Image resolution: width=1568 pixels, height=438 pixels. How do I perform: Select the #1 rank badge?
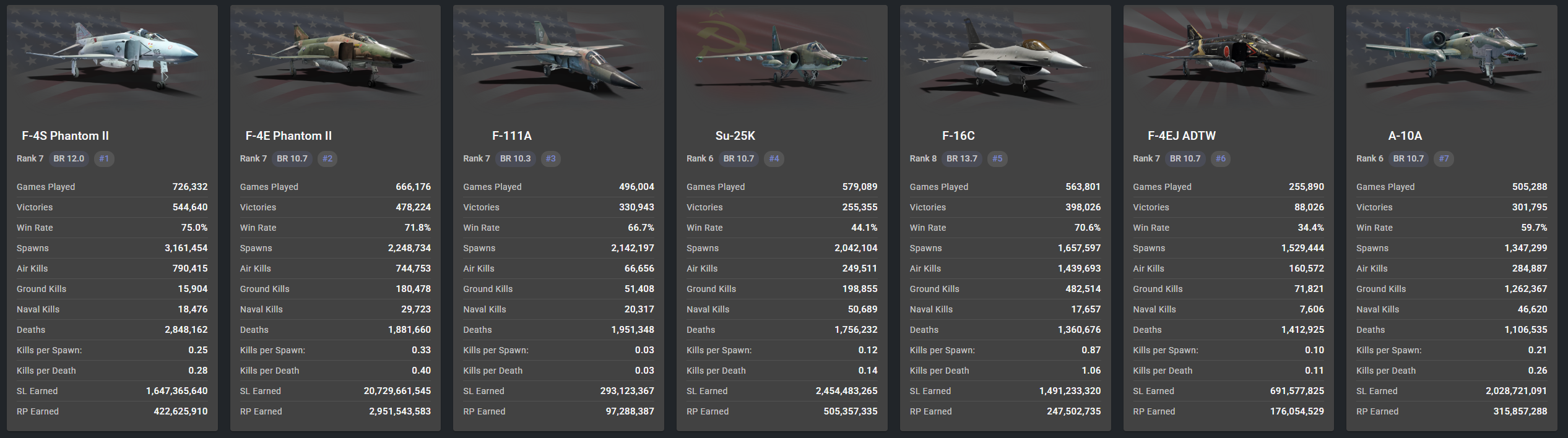click(x=104, y=158)
